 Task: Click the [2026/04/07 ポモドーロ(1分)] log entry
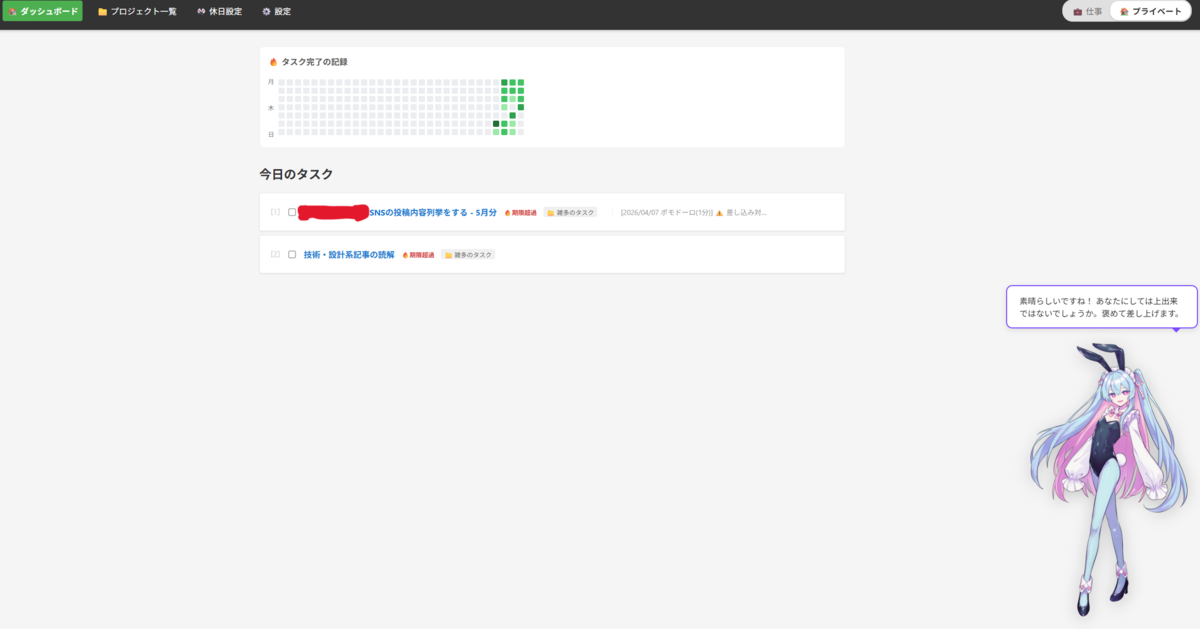click(x=666, y=212)
